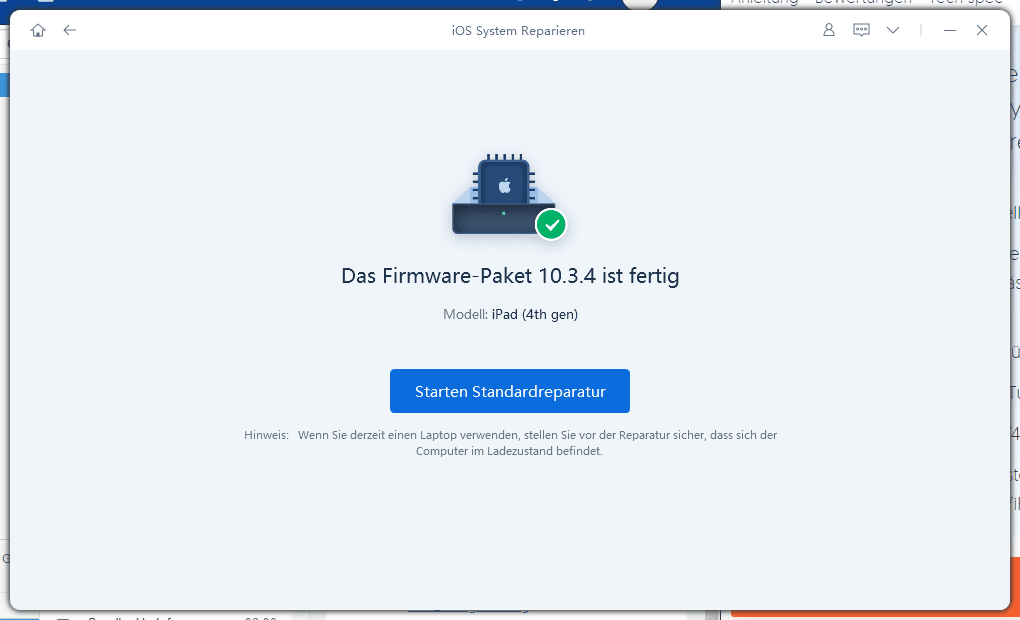Viewport: 1020px width, 620px height.
Task: Click the Hinweis: label
Action: 266,435
